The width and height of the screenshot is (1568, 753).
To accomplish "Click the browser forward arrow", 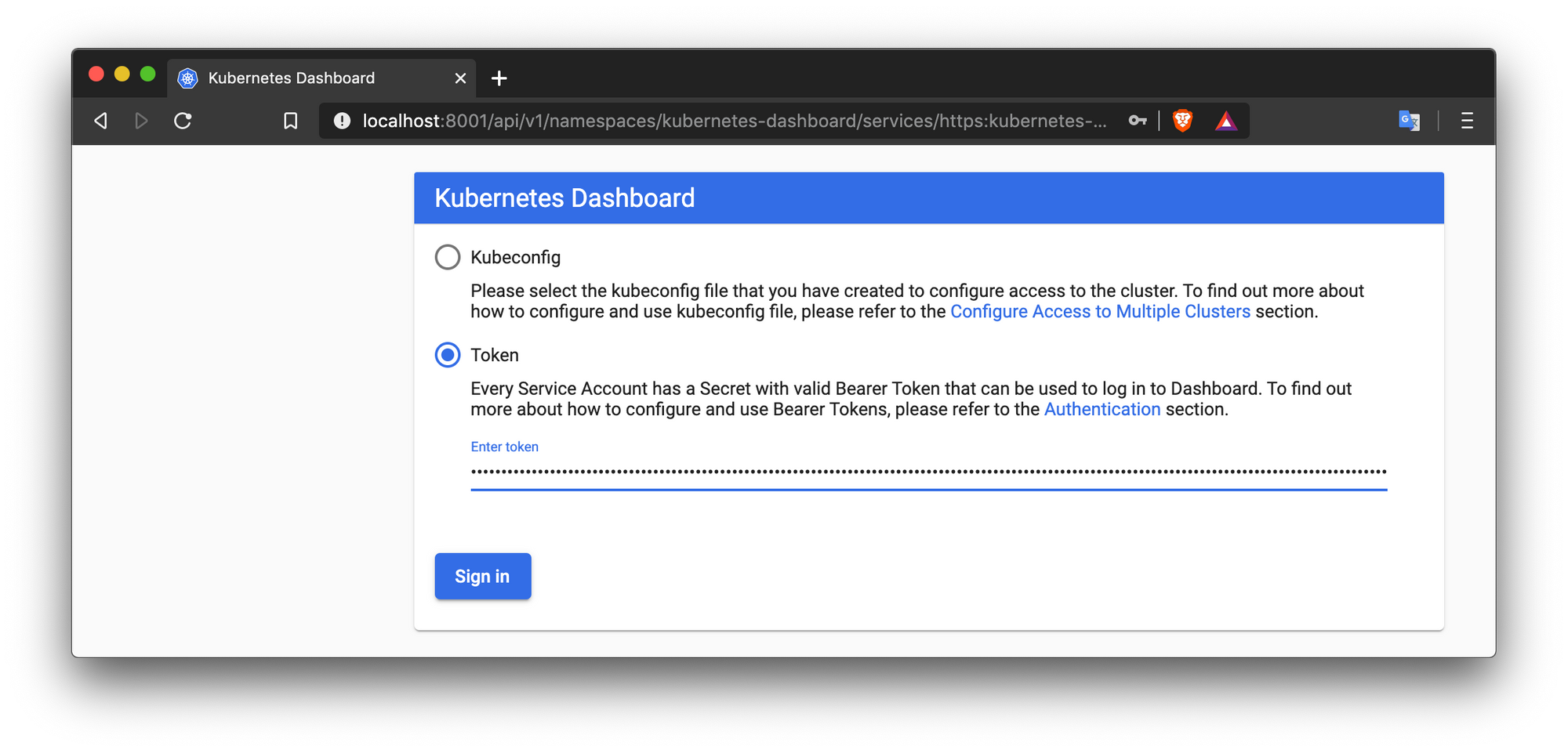I will coord(141,121).
